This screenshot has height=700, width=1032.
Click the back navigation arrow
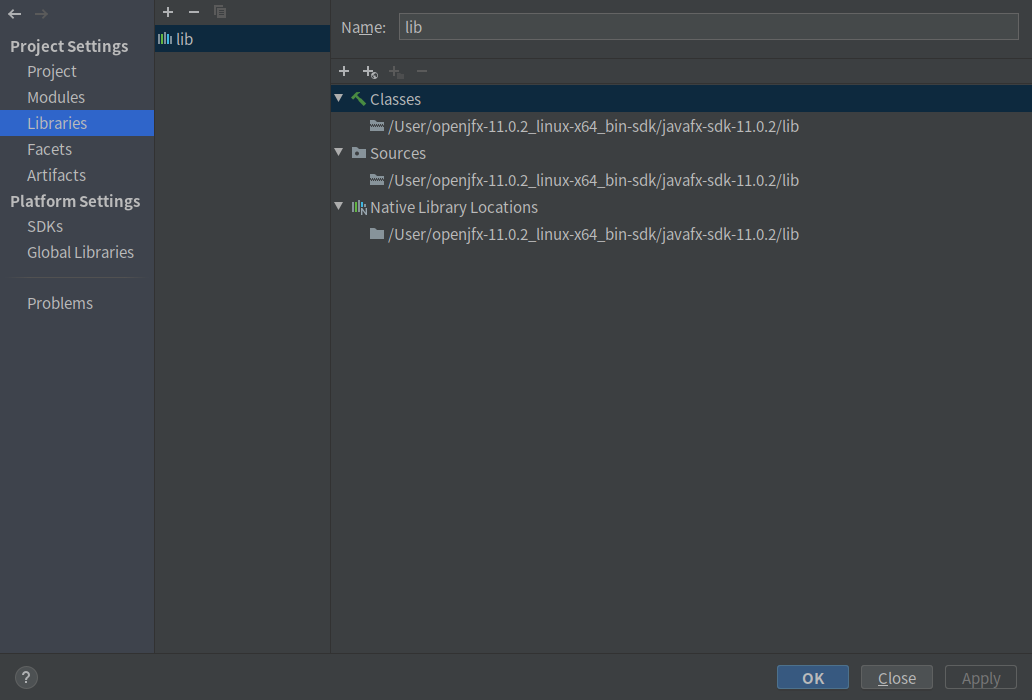[x=13, y=15]
